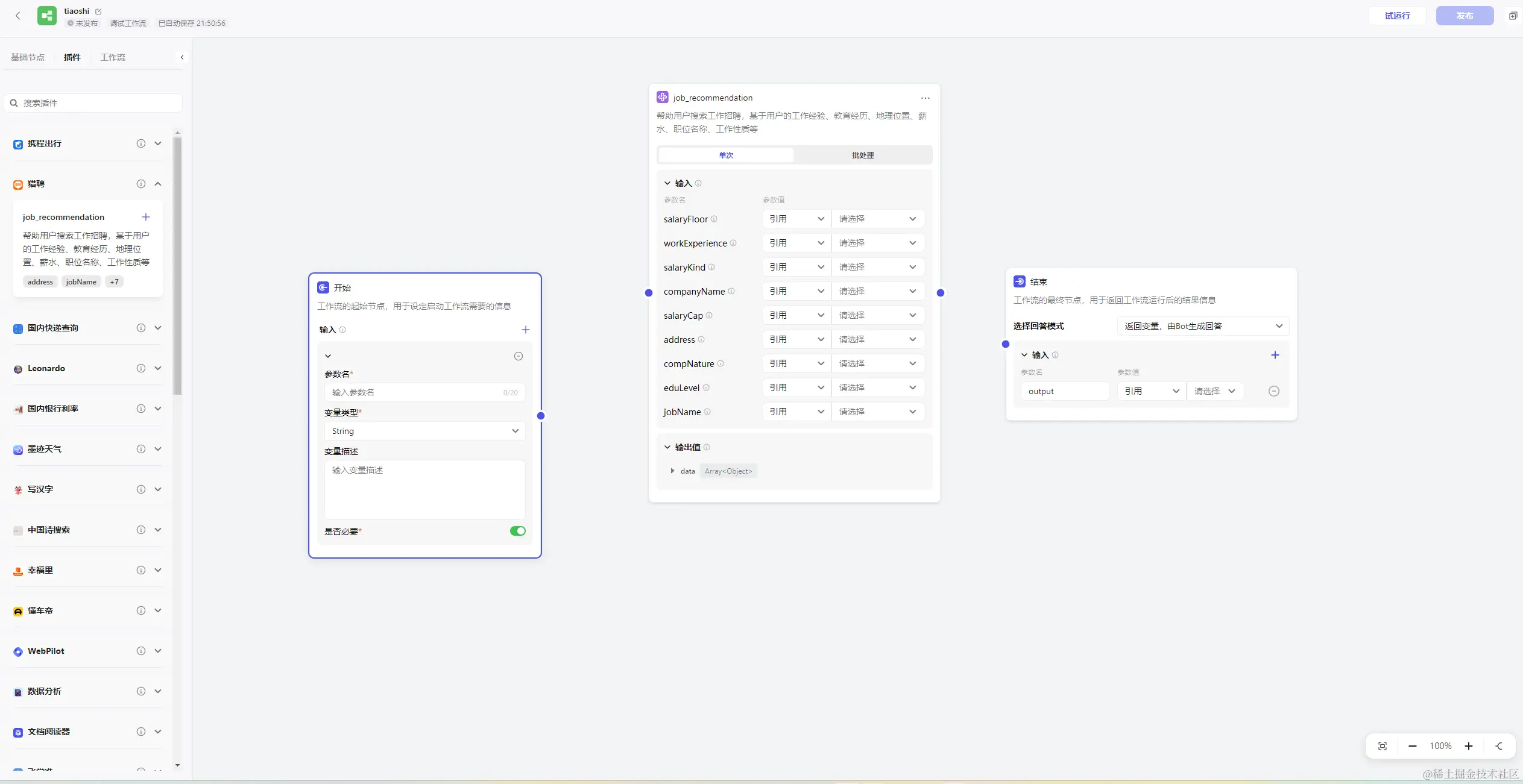Open the 工作流 tab
The image size is (1523, 784).
click(113, 57)
